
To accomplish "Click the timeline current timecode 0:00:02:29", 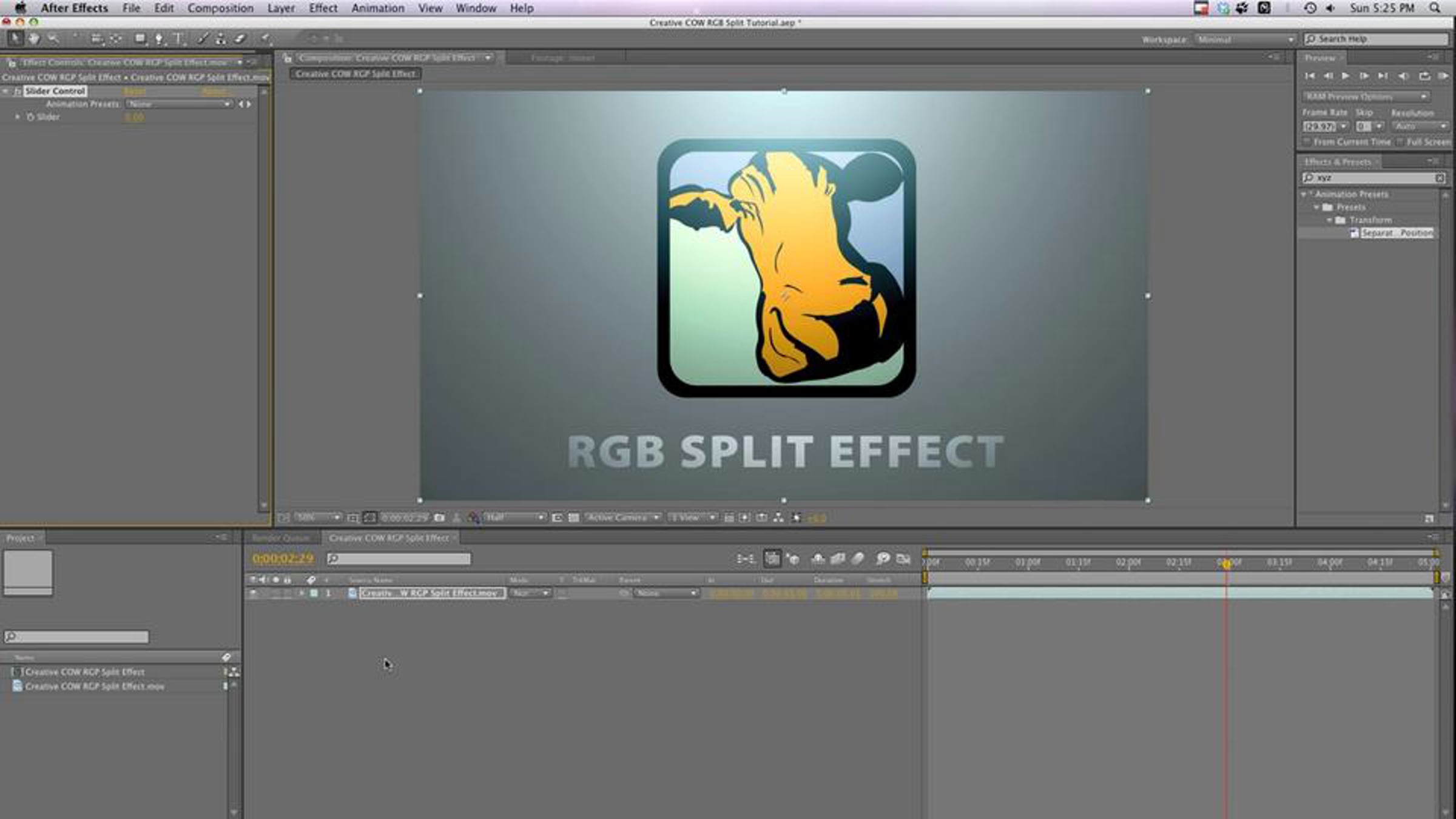I will 283,558.
